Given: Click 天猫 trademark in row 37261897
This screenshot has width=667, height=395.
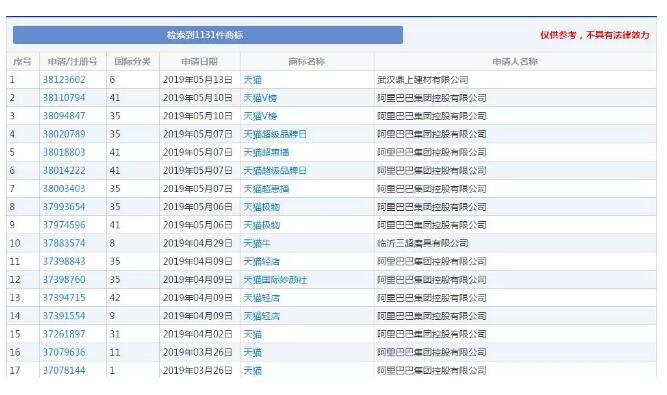Looking at the screenshot, I should tap(252, 334).
